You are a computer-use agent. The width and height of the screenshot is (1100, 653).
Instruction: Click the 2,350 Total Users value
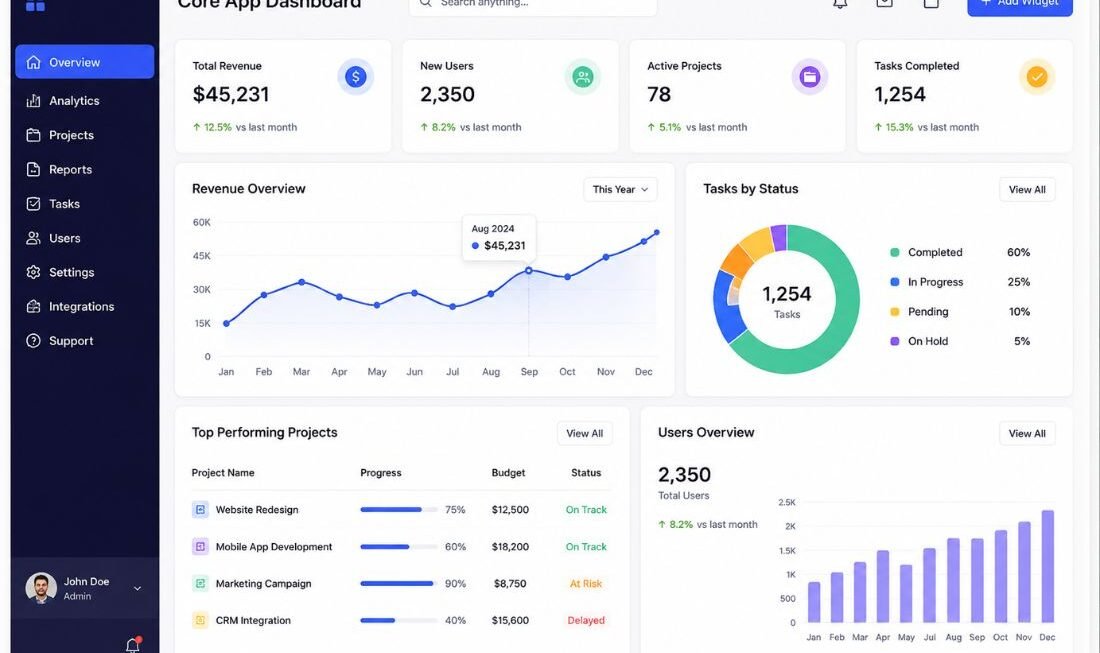click(x=684, y=475)
